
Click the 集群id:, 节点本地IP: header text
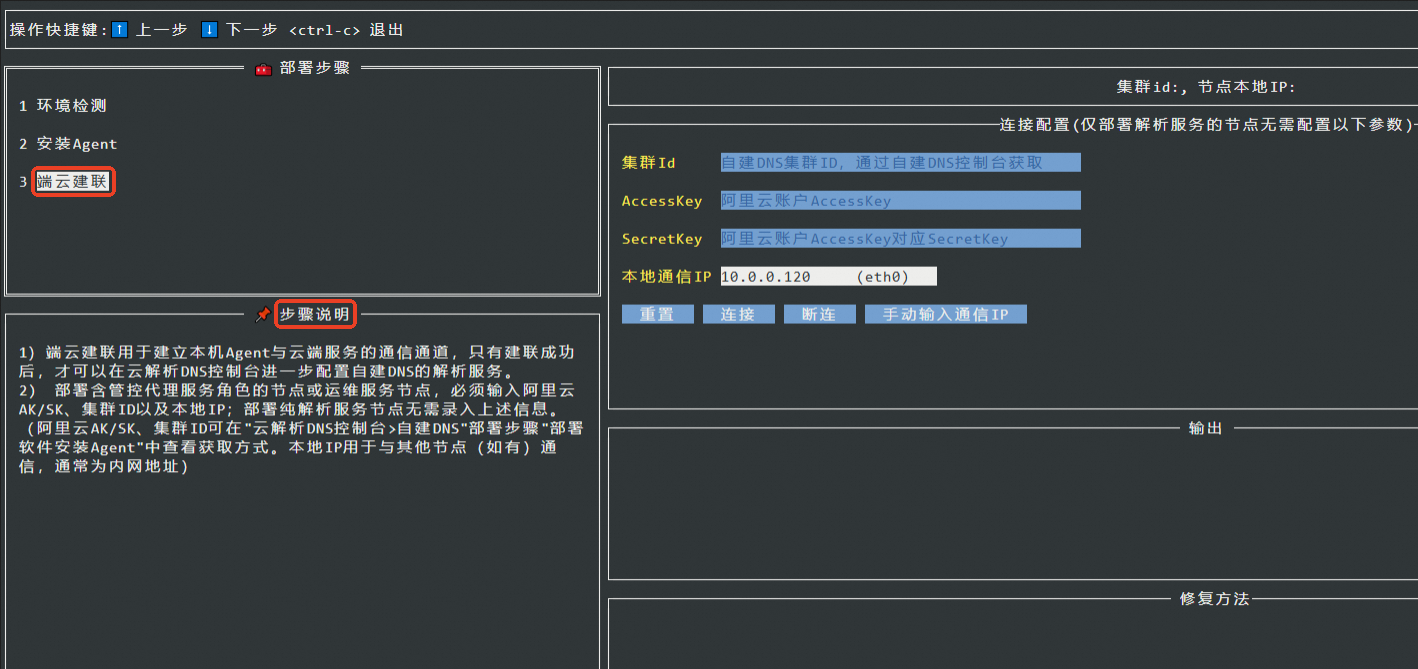click(x=1206, y=87)
